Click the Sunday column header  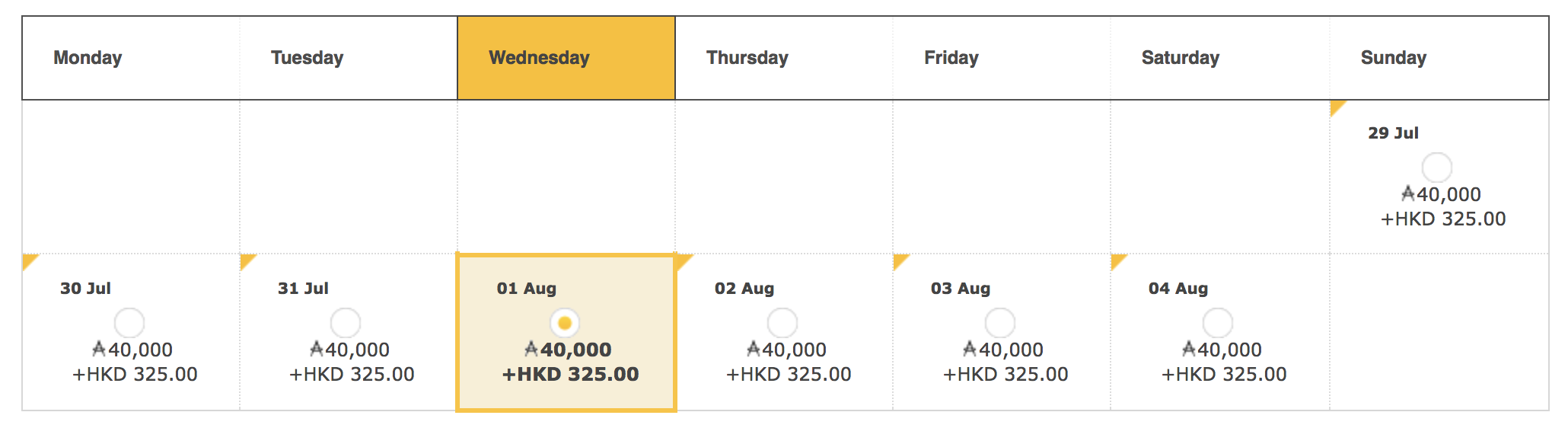pos(1439,58)
